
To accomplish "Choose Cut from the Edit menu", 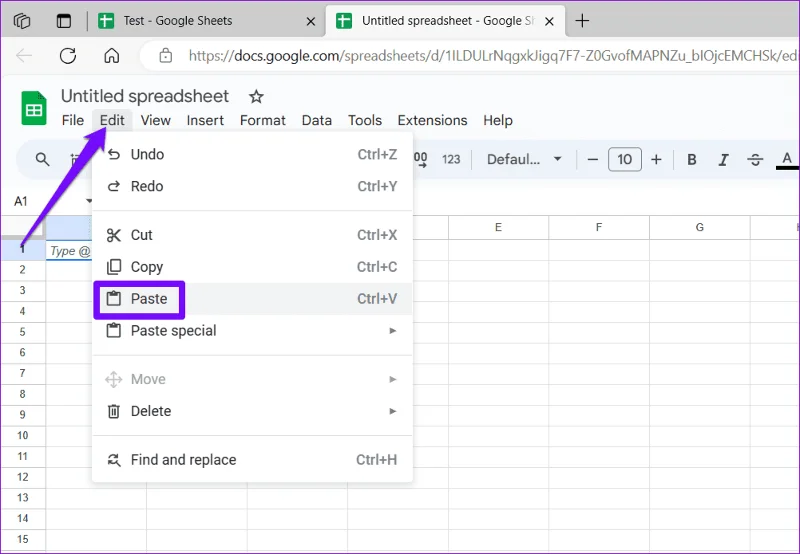I will tap(252, 235).
